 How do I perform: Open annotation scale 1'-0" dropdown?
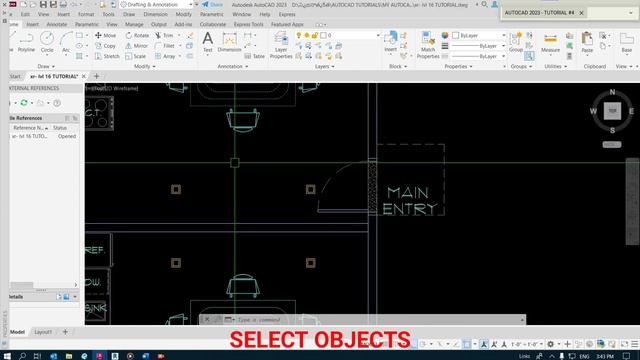527,344
